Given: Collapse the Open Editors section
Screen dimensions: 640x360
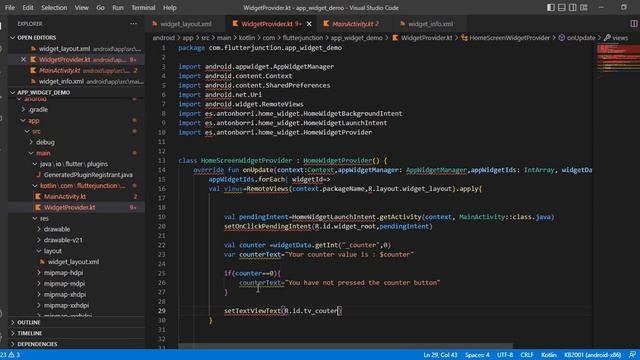Looking at the screenshot, I should [x=77, y=38].
